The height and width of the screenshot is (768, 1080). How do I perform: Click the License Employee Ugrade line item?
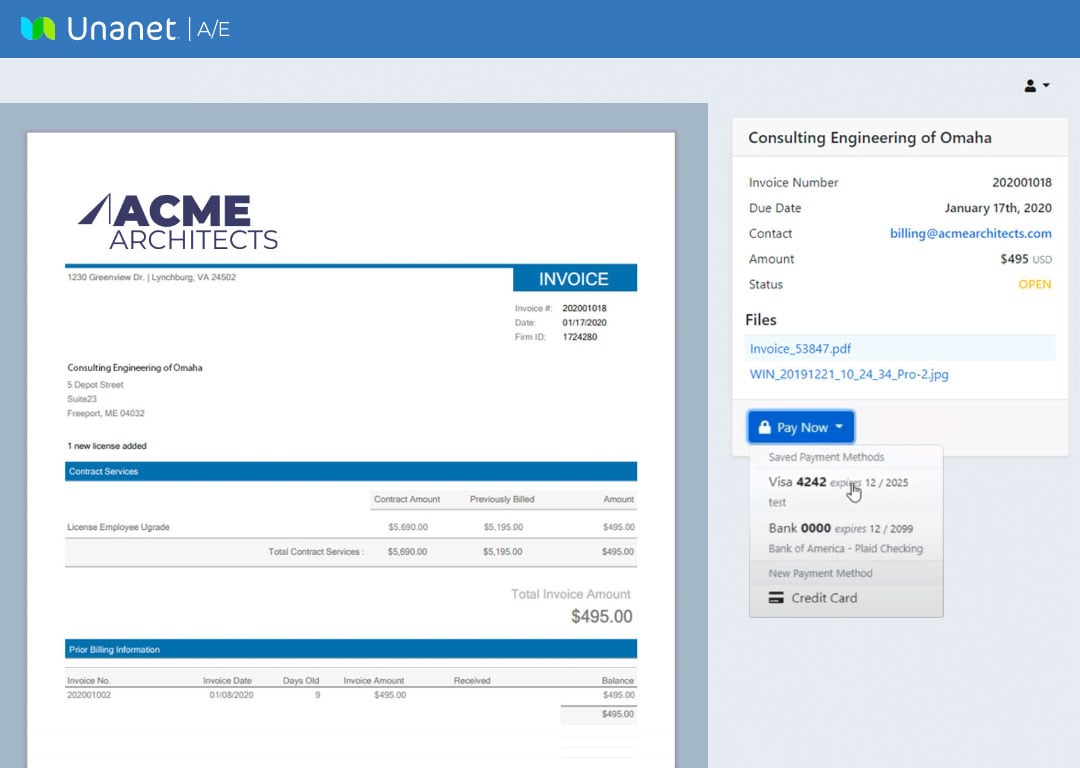(118, 527)
